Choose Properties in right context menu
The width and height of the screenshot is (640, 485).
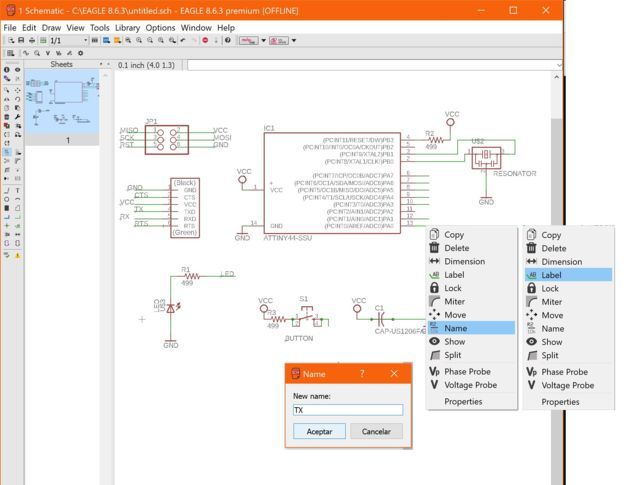coord(569,402)
